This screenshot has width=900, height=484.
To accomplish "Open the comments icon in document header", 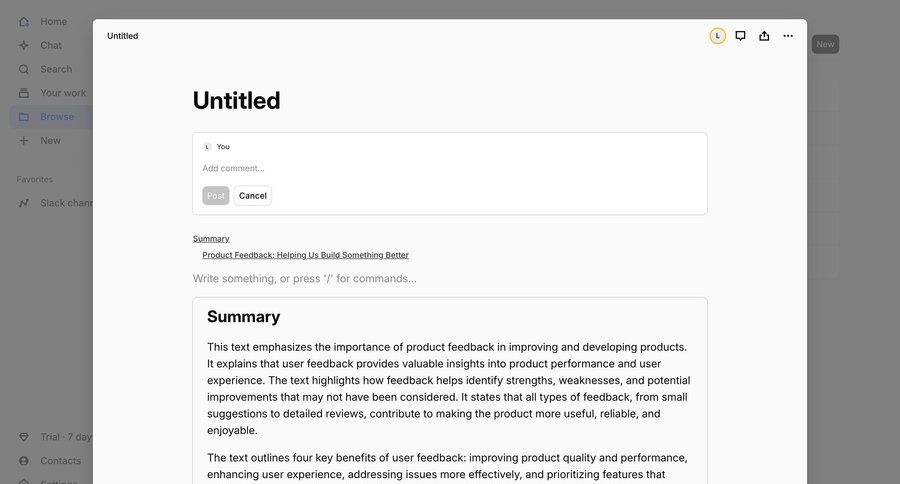I will [x=740, y=36].
